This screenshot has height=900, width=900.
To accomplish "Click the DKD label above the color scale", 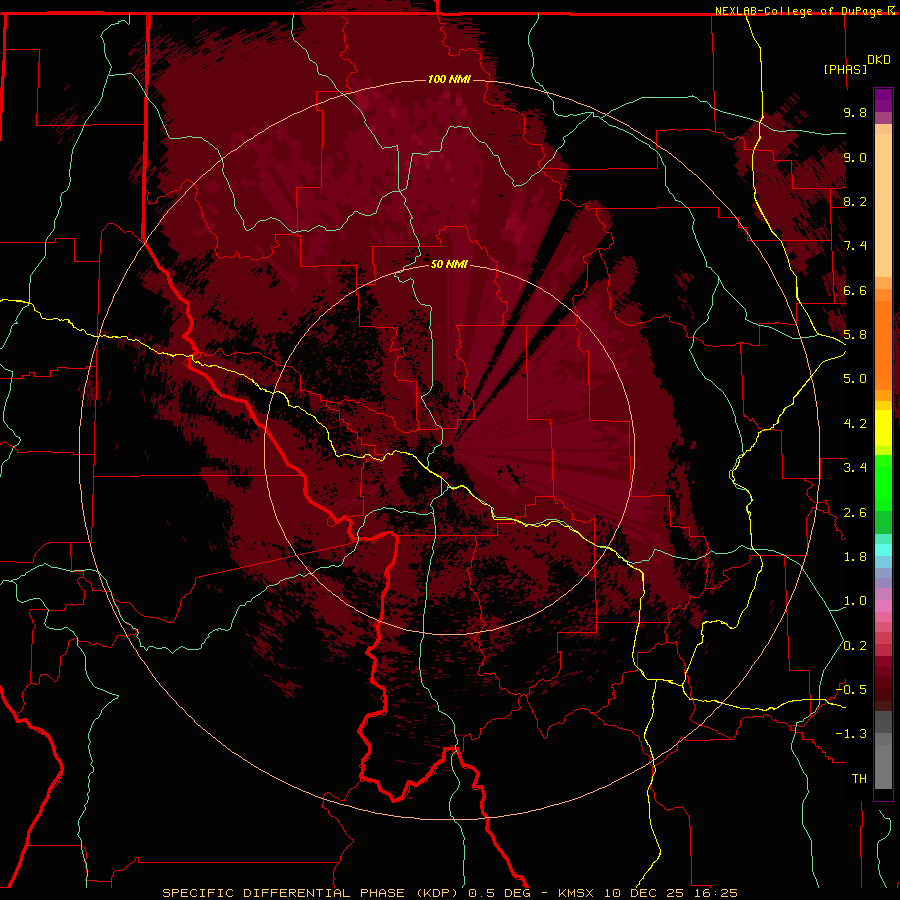I will click(879, 60).
